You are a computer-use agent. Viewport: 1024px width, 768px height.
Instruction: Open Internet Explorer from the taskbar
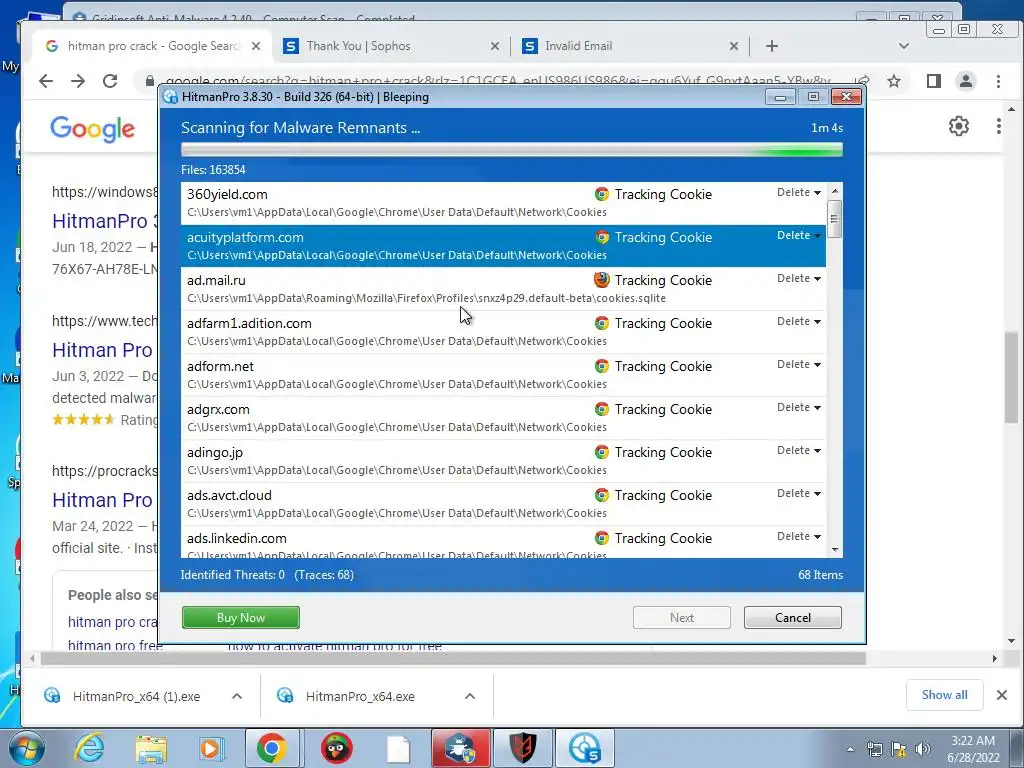(x=89, y=748)
